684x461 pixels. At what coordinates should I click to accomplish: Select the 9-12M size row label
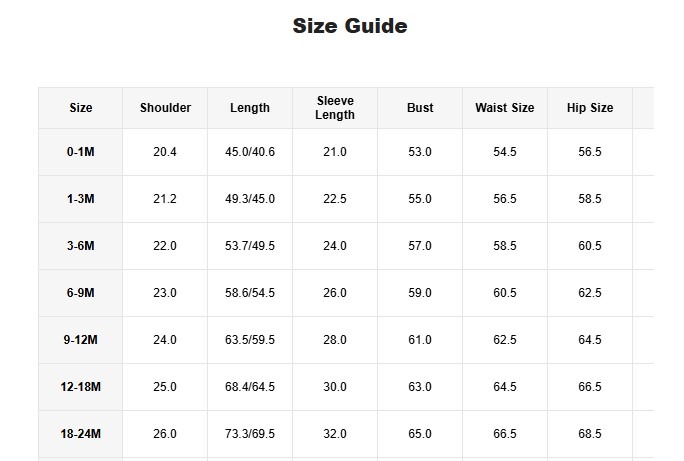[x=81, y=340]
